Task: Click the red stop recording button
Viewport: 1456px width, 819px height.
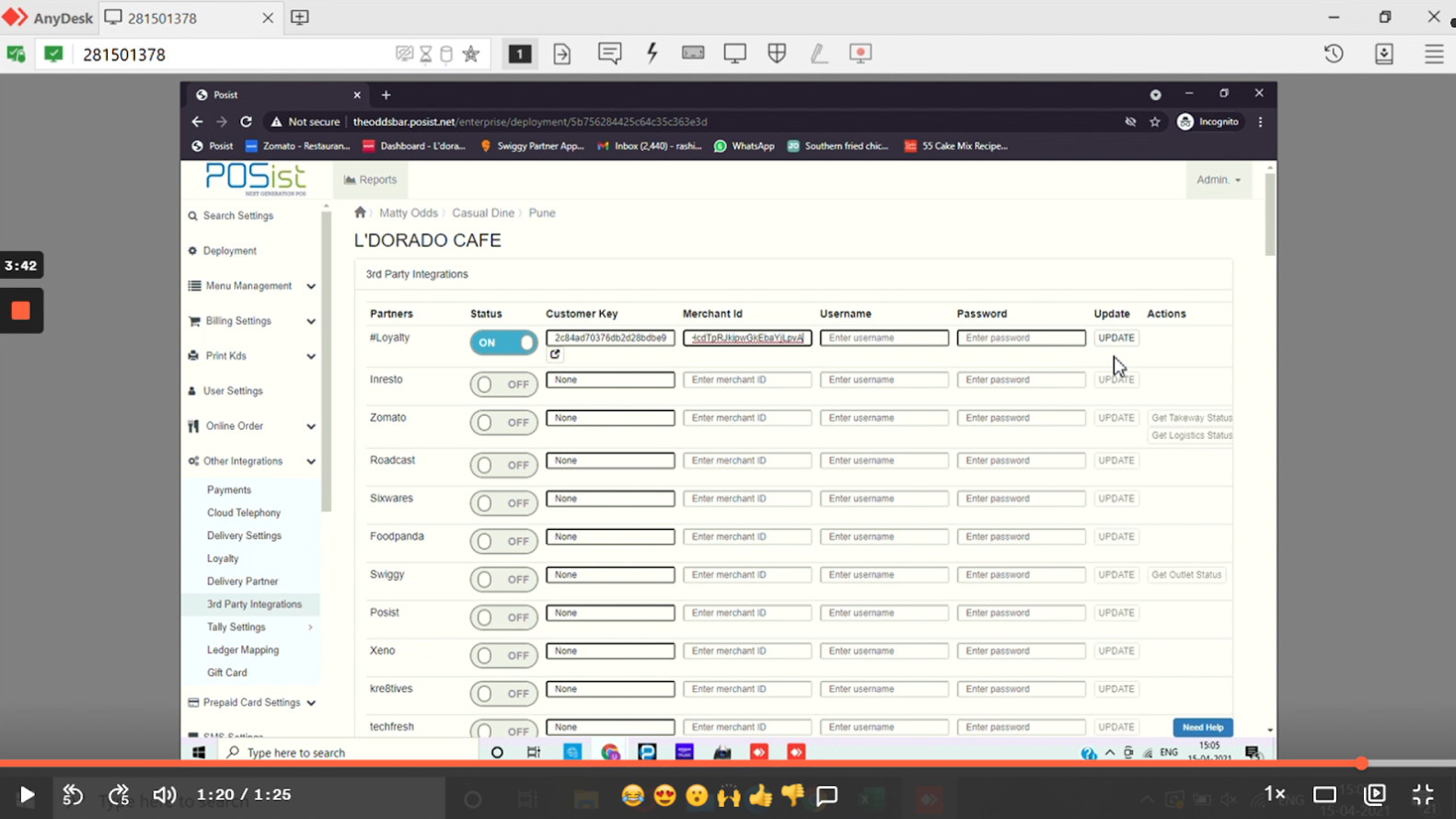Action: pos(20,311)
